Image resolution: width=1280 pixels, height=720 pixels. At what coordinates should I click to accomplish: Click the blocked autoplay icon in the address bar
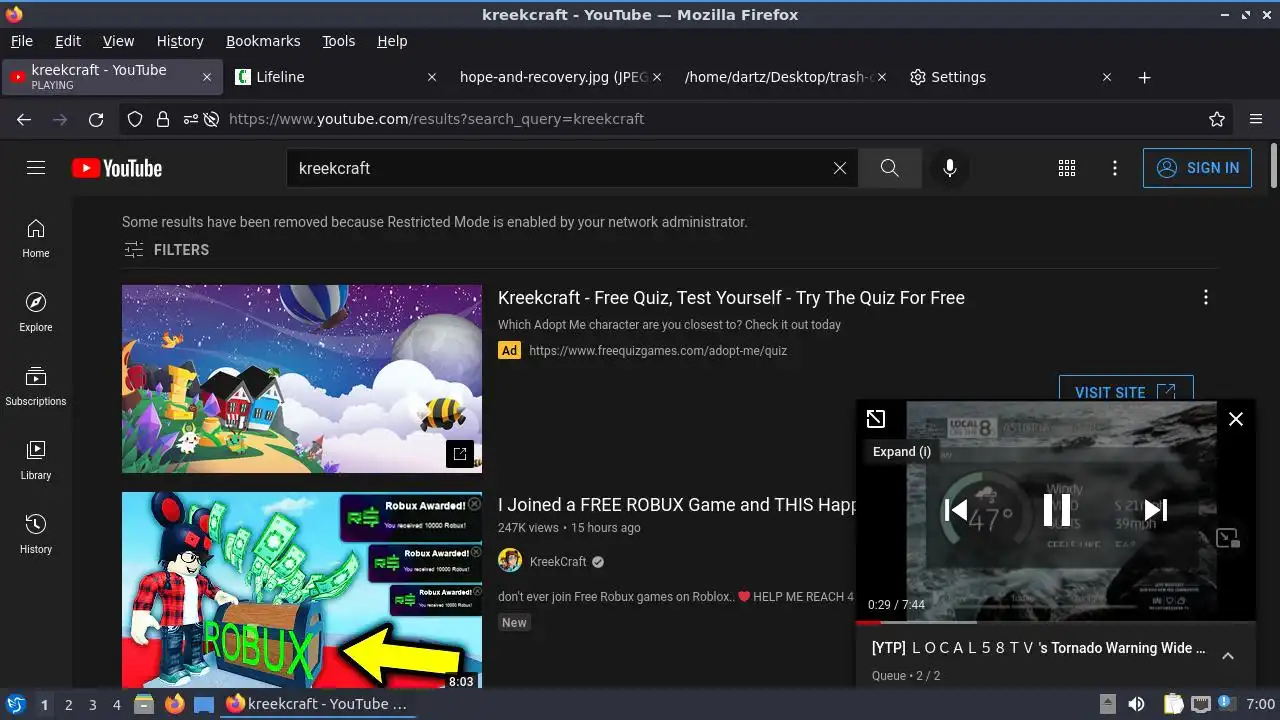[211, 119]
